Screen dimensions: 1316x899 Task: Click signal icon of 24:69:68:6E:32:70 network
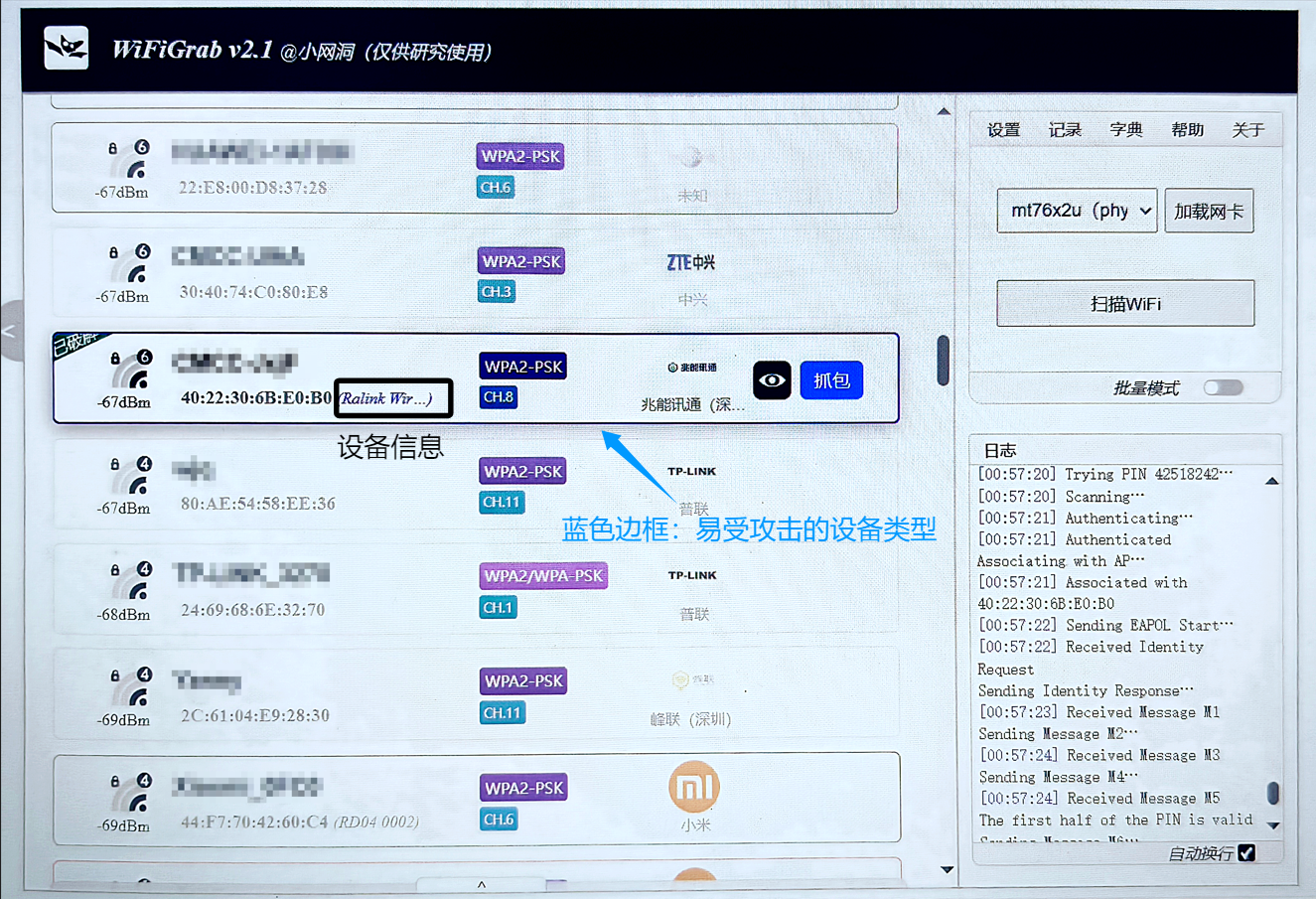131,579
